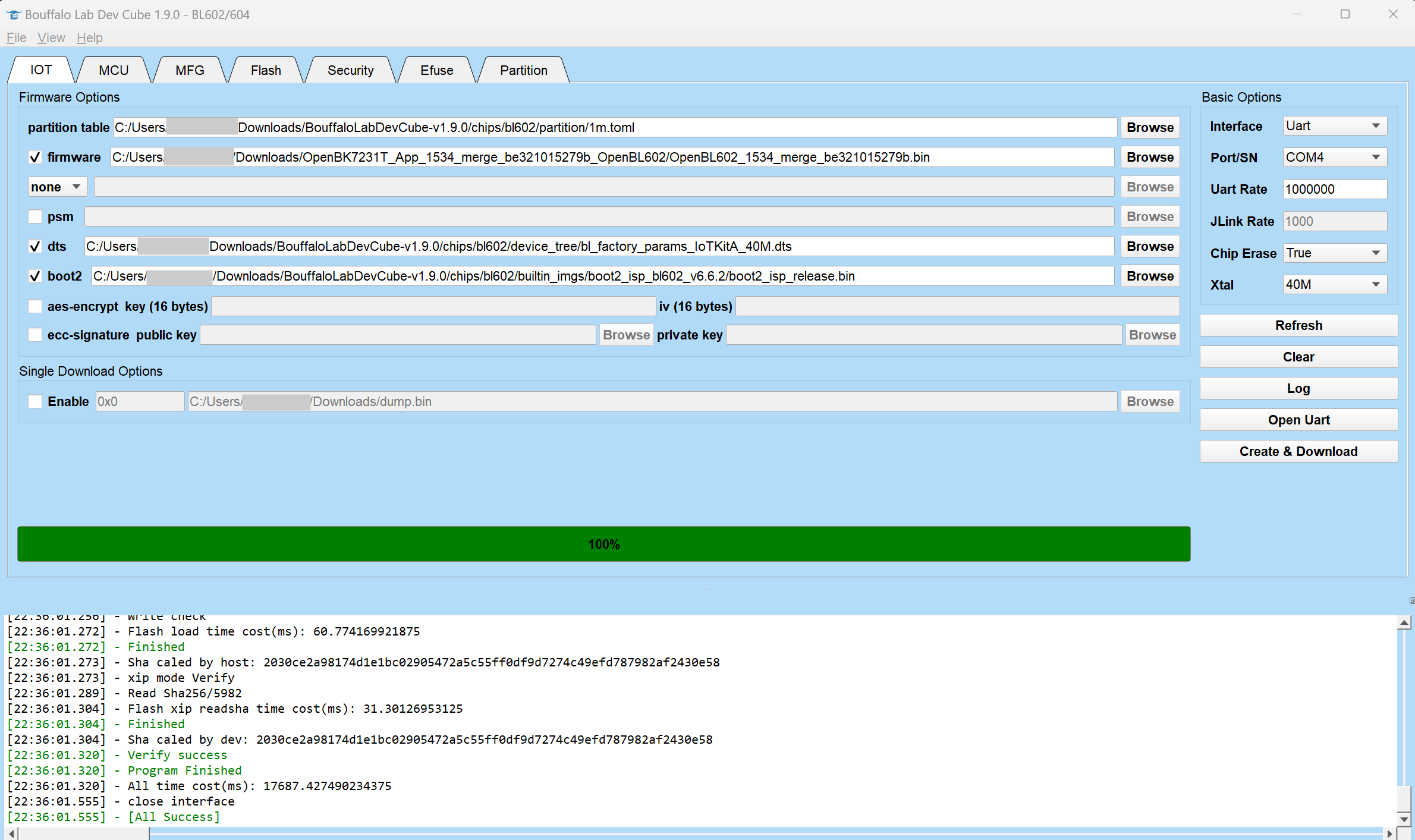Click the ecc public key field
This screenshot has width=1415, height=840.
(398, 335)
